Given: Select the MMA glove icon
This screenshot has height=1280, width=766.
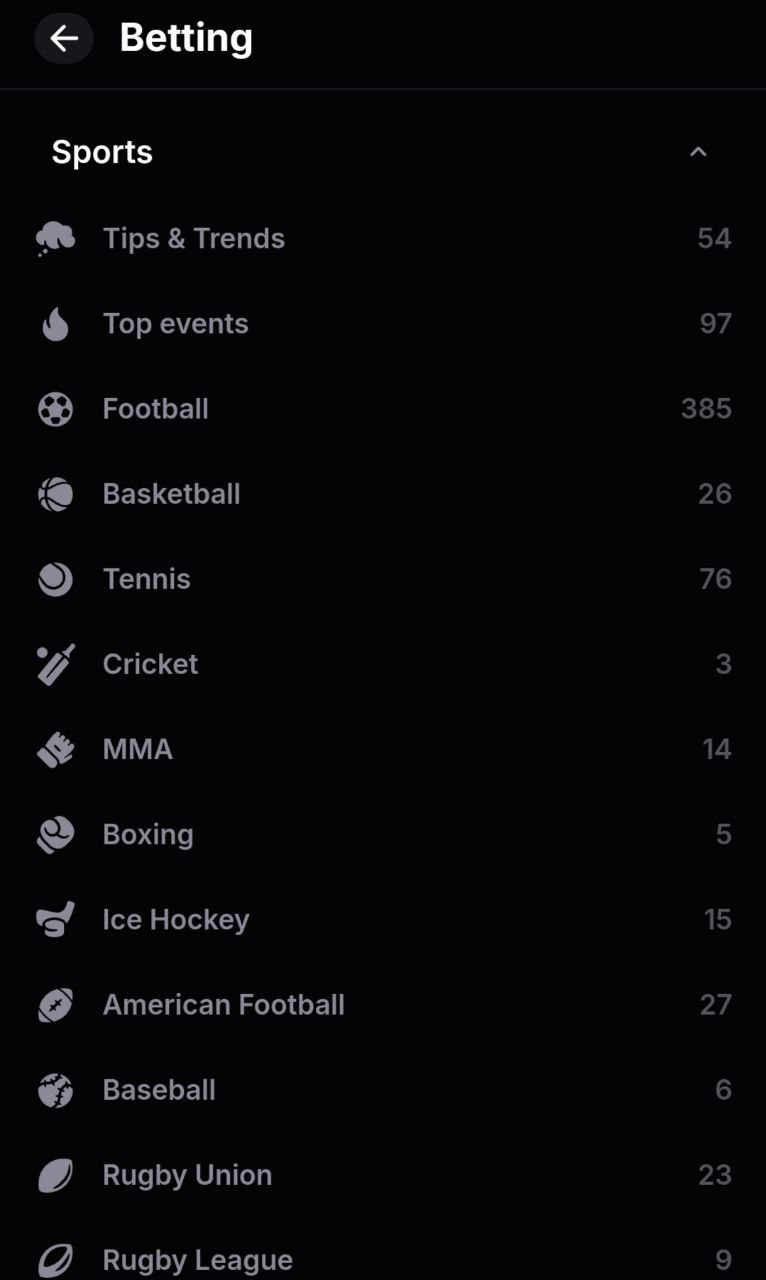Looking at the screenshot, I should (55, 749).
